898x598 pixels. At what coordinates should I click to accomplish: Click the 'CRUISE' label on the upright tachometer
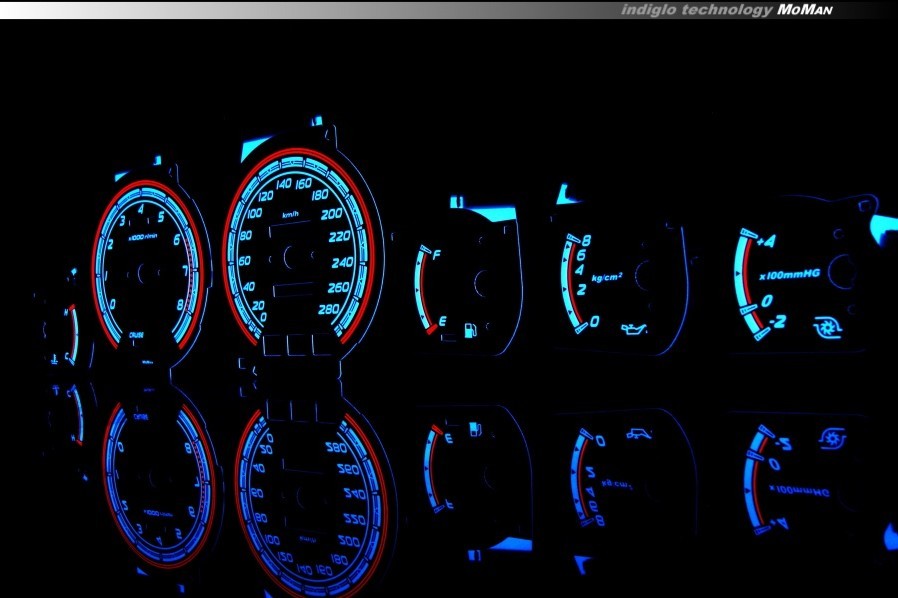pyautogui.click(x=136, y=335)
